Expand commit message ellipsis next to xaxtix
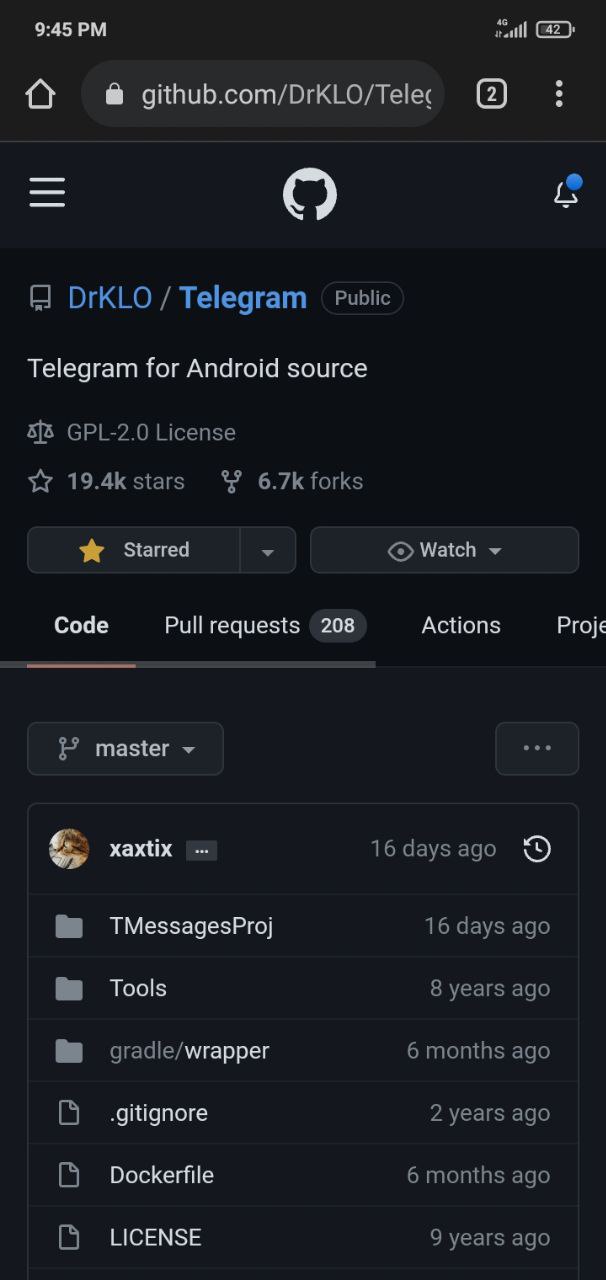This screenshot has height=1280, width=606. click(x=201, y=850)
